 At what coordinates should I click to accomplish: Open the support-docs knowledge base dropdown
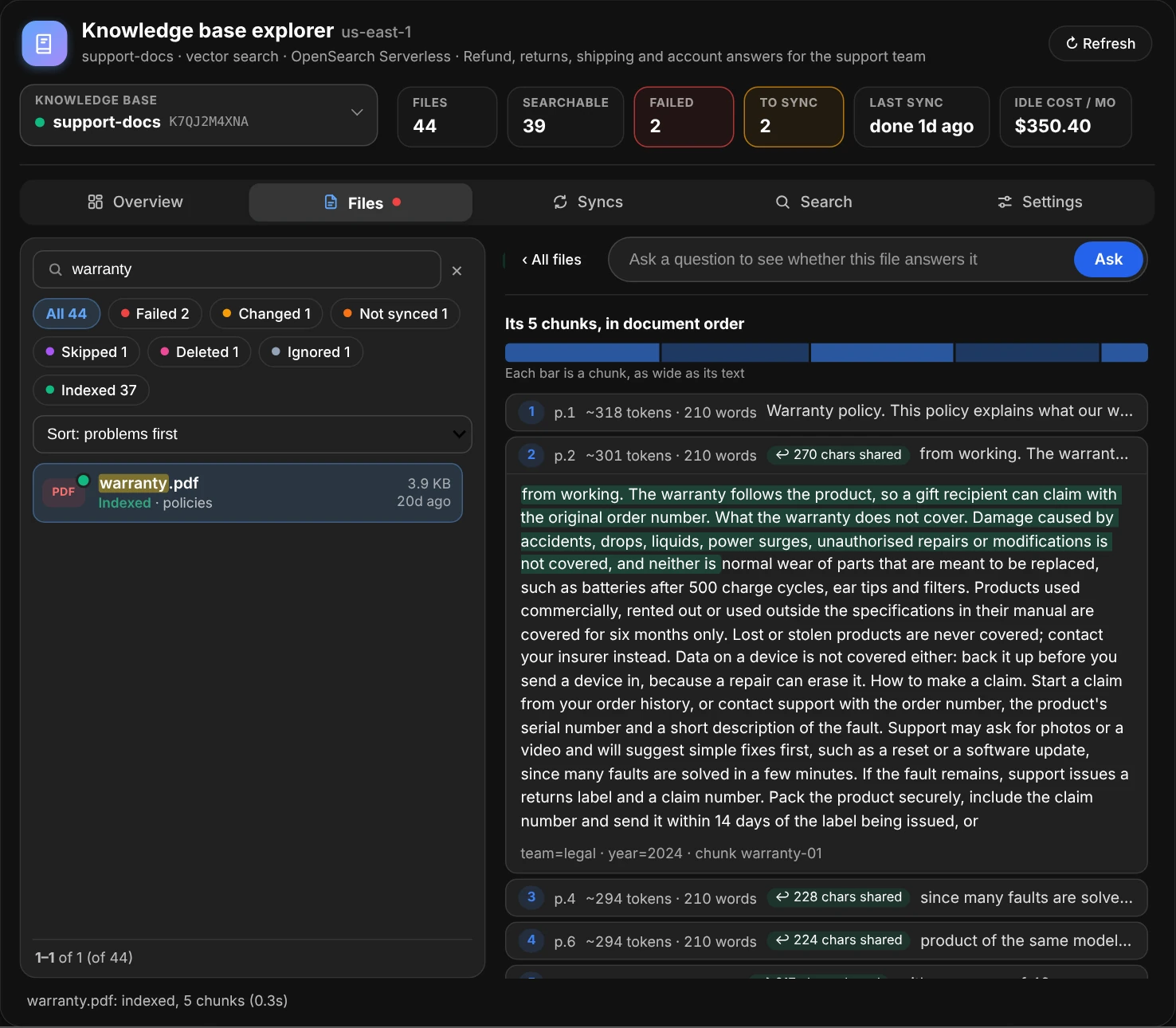tap(198, 116)
